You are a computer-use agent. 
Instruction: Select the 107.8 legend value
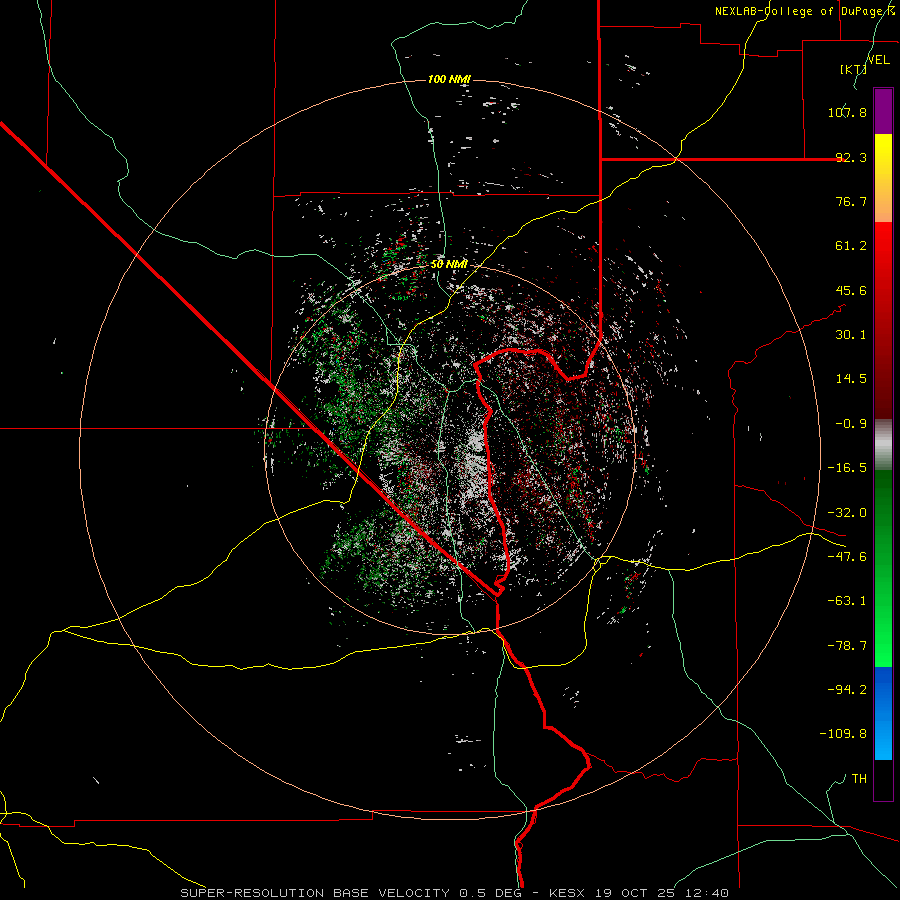847,112
